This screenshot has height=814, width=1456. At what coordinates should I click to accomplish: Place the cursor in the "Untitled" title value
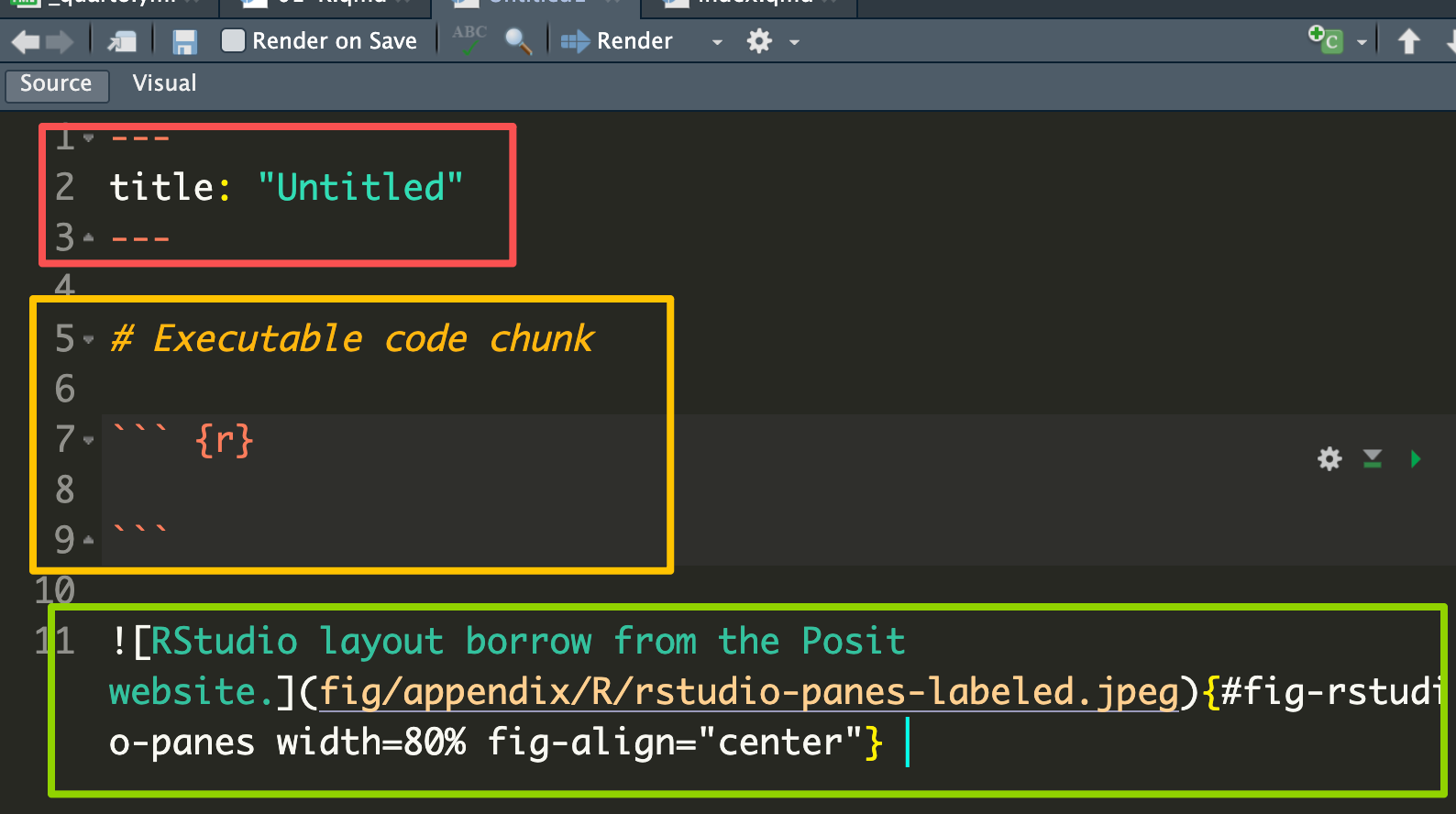point(360,188)
